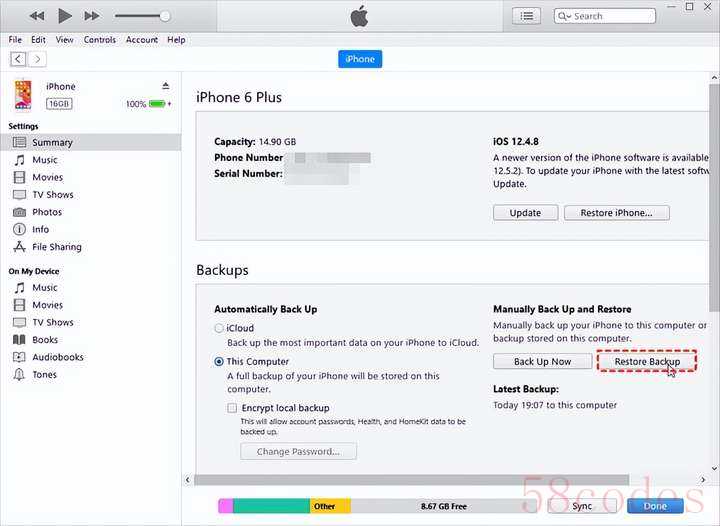The width and height of the screenshot is (720, 526).
Task: Click the Back Up Now button
Action: click(542, 362)
